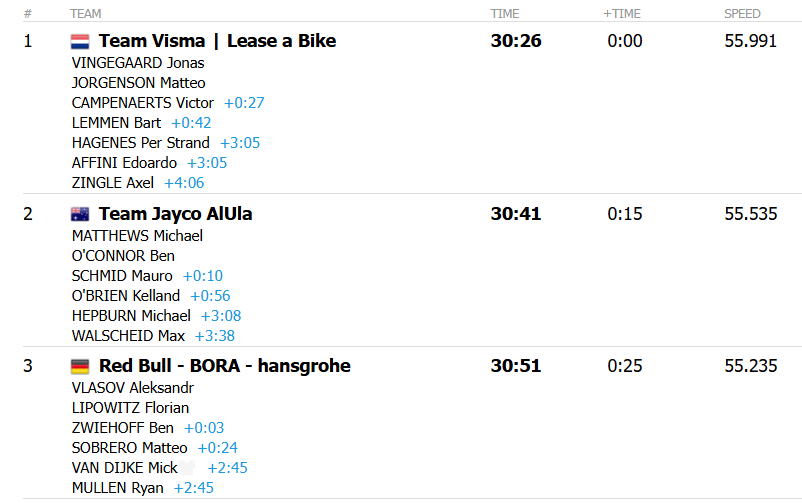Viewport: 802px width, 503px height.
Task: Select rider JORGENSON Matteo
Action: coord(138,83)
